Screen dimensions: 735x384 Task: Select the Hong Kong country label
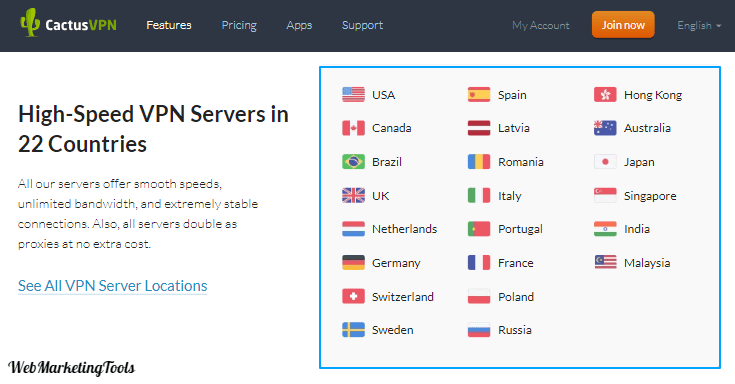pos(653,95)
